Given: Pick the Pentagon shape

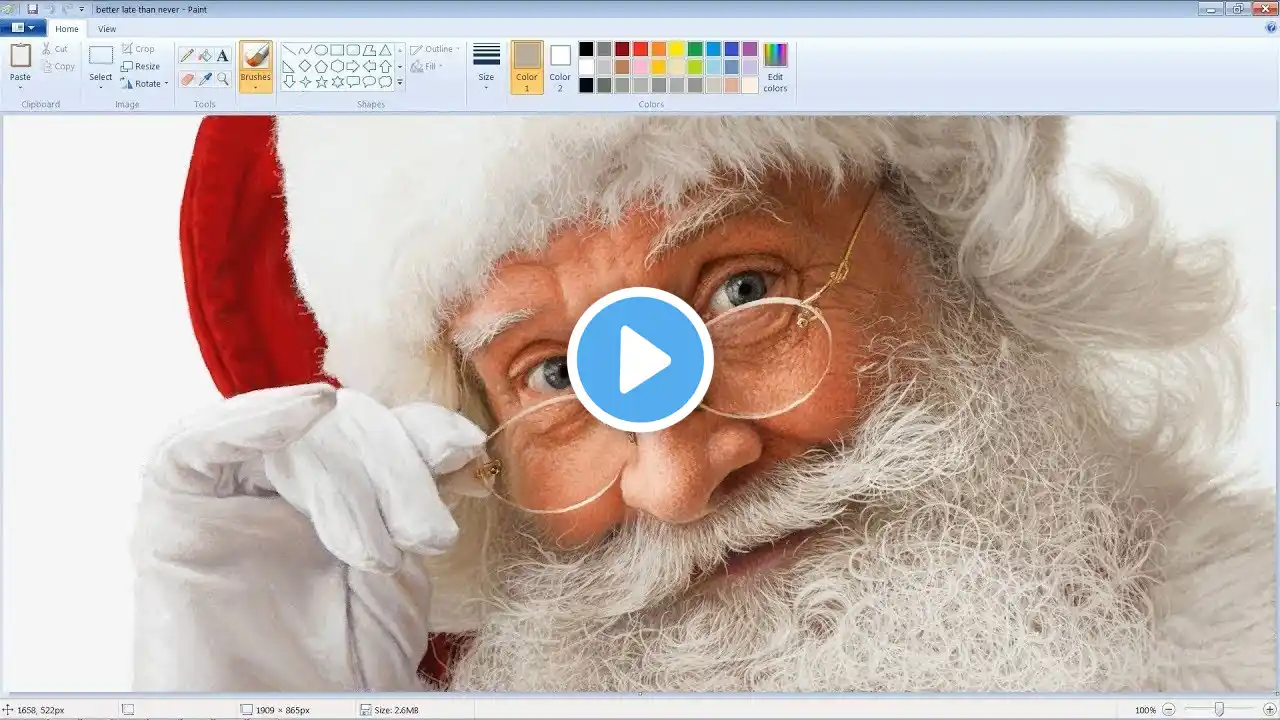Looking at the screenshot, I should [x=321, y=66].
